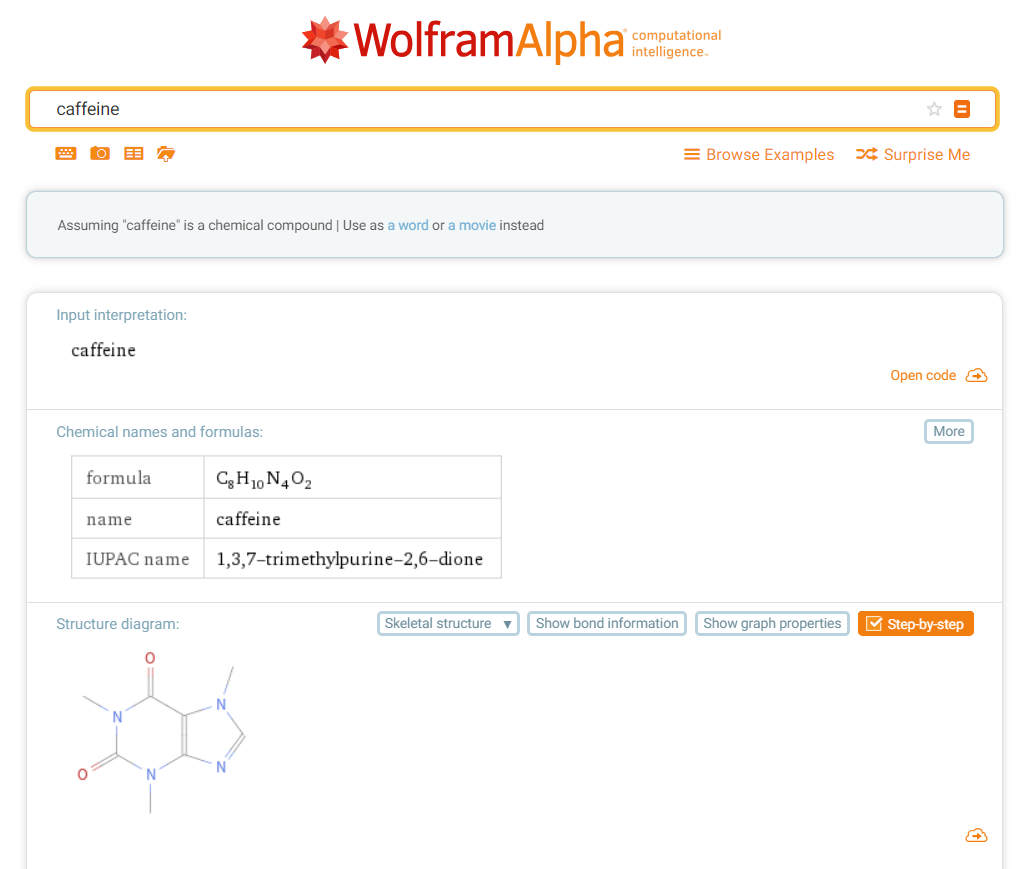Click the 'caffeine' name table cell
Screen dimensions: 1026x869
(353, 519)
